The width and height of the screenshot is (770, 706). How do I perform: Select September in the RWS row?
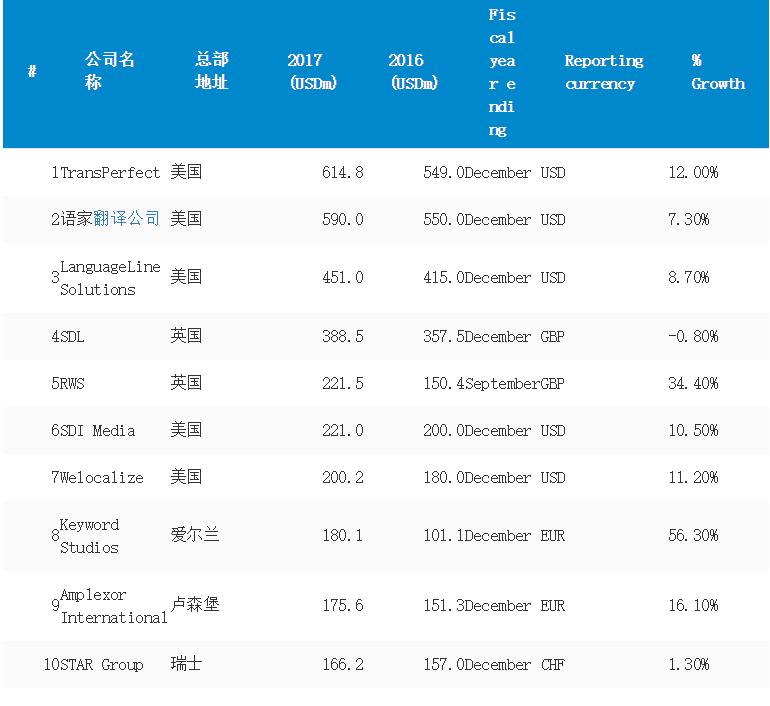click(502, 383)
